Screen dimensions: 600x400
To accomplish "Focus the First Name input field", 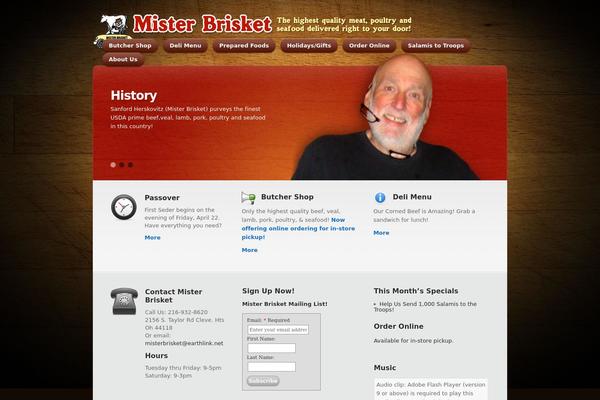I will point(271,348).
